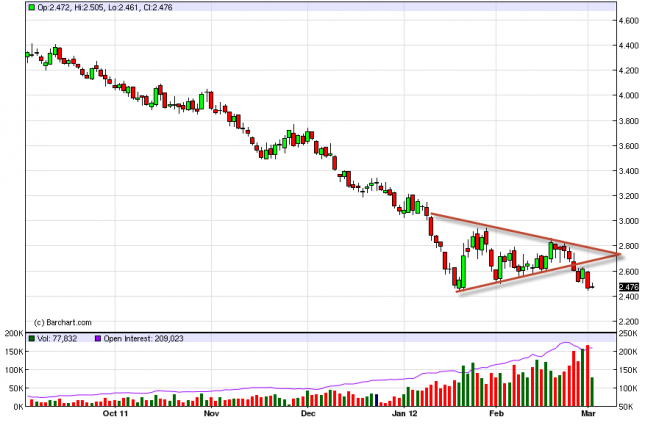
Task: Click the 250K right open interest axis label
Action: tap(629, 333)
